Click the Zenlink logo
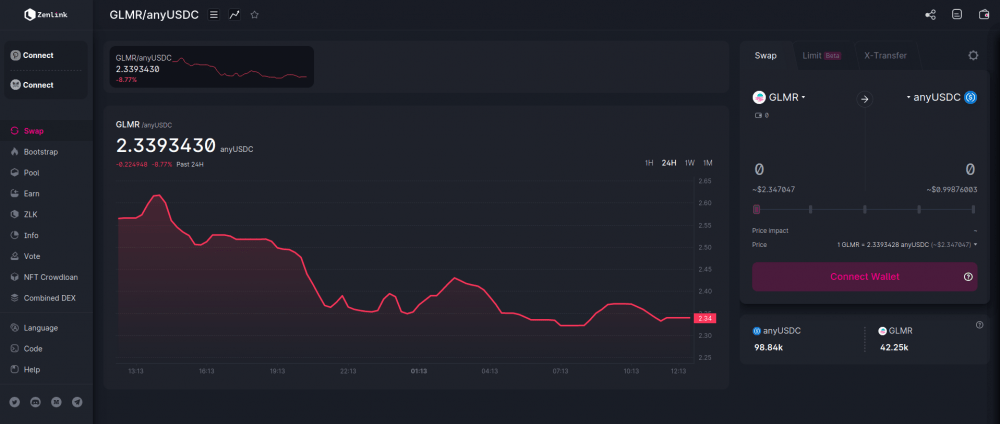 (45, 15)
